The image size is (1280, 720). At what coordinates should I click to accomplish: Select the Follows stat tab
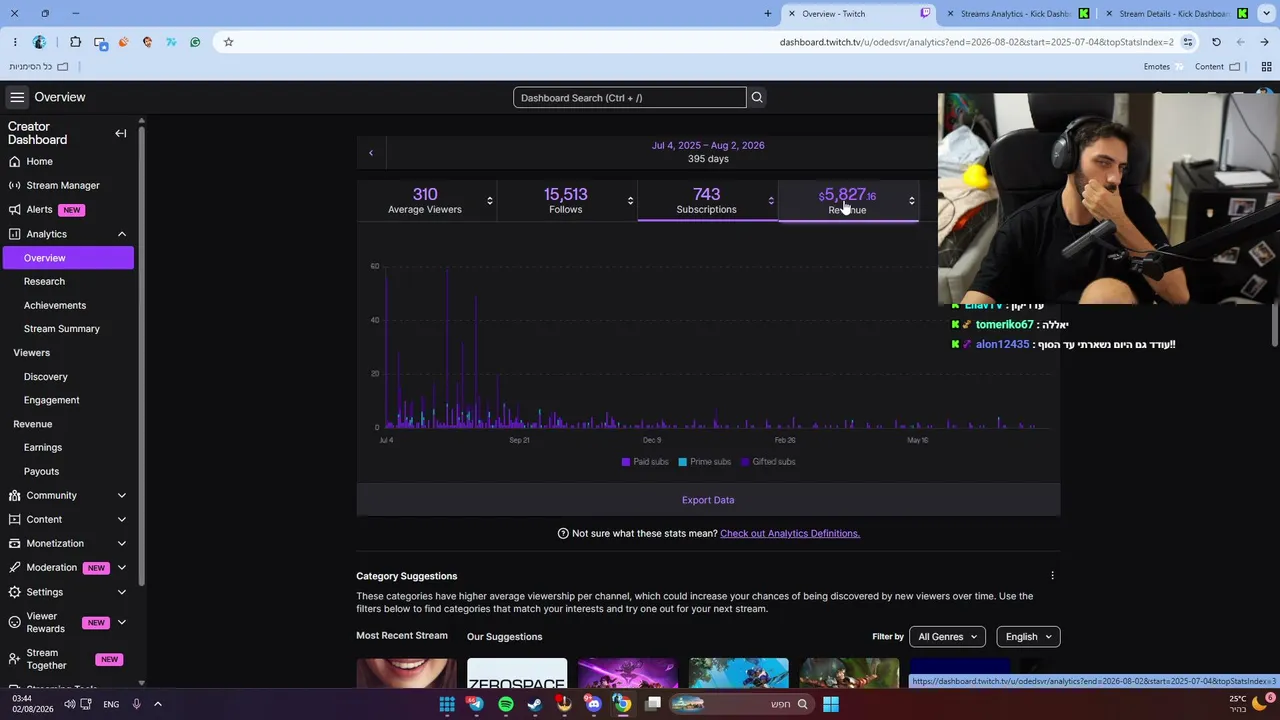point(565,200)
